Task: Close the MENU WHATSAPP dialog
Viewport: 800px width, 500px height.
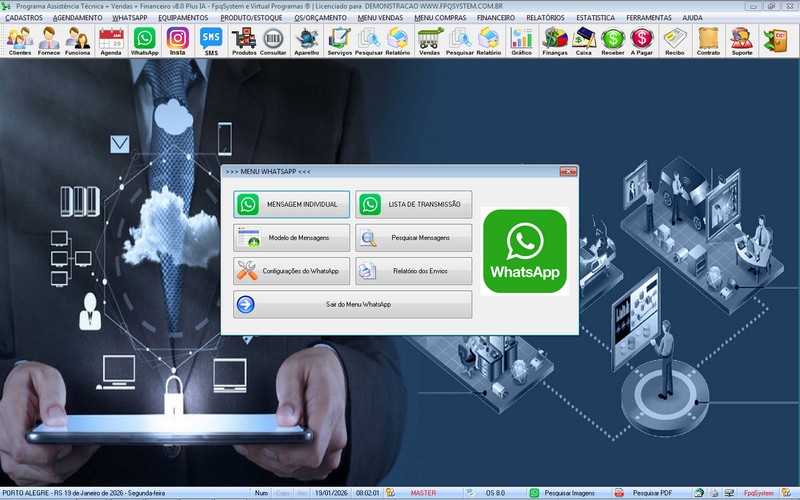Action: pyautogui.click(x=568, y=171)
